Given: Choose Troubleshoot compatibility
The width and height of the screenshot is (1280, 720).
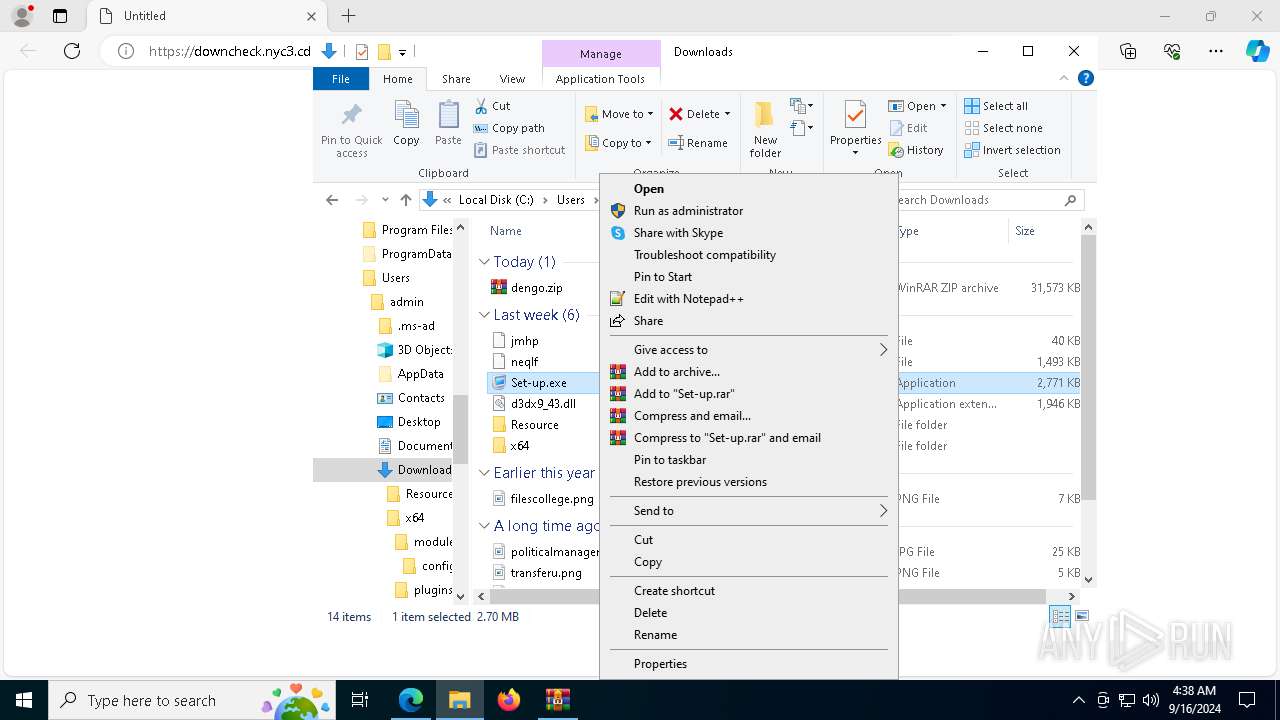Looking at the screenshot, I should click(x=748, y=255).
